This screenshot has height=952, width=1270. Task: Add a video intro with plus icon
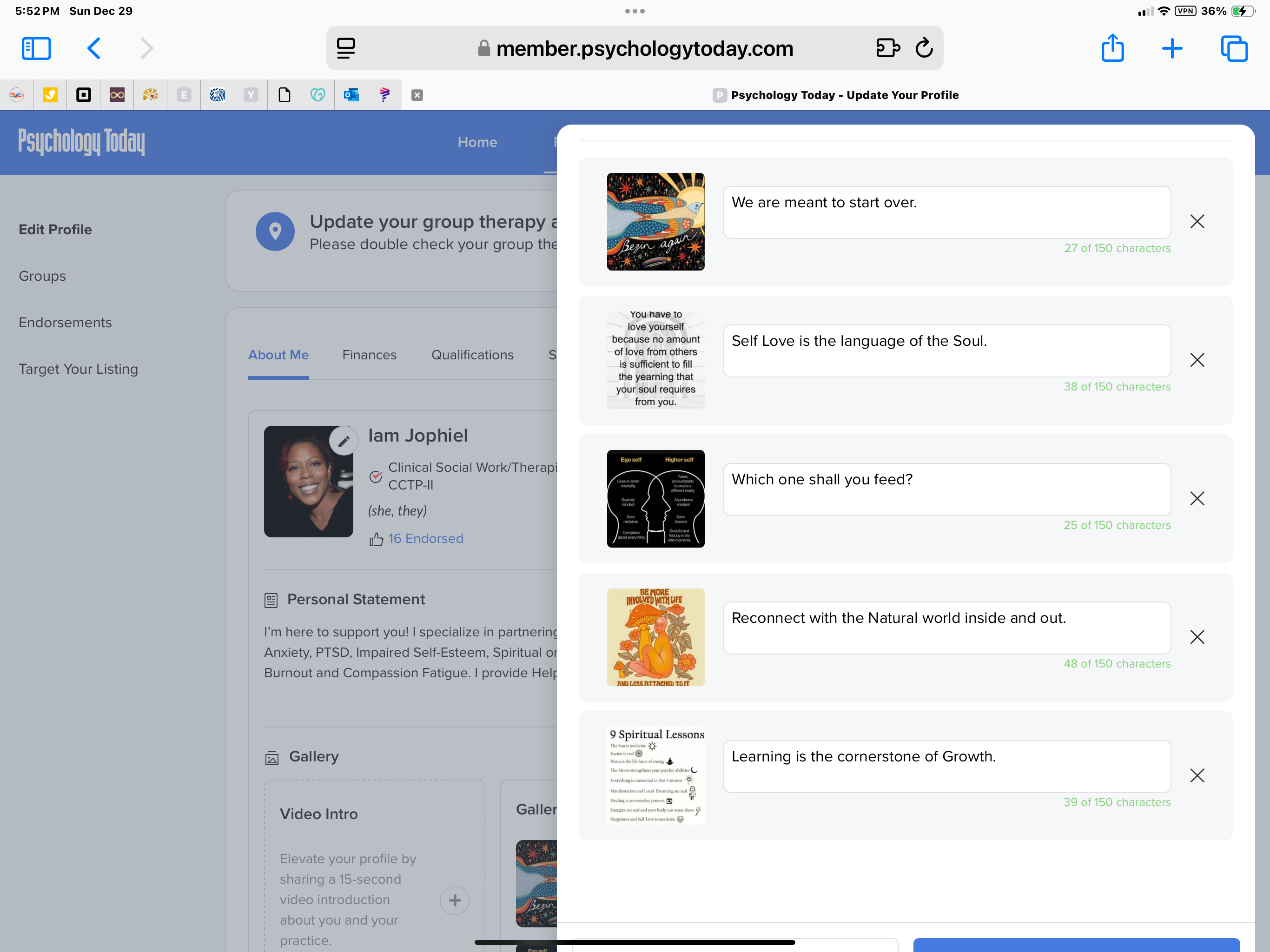454,900
